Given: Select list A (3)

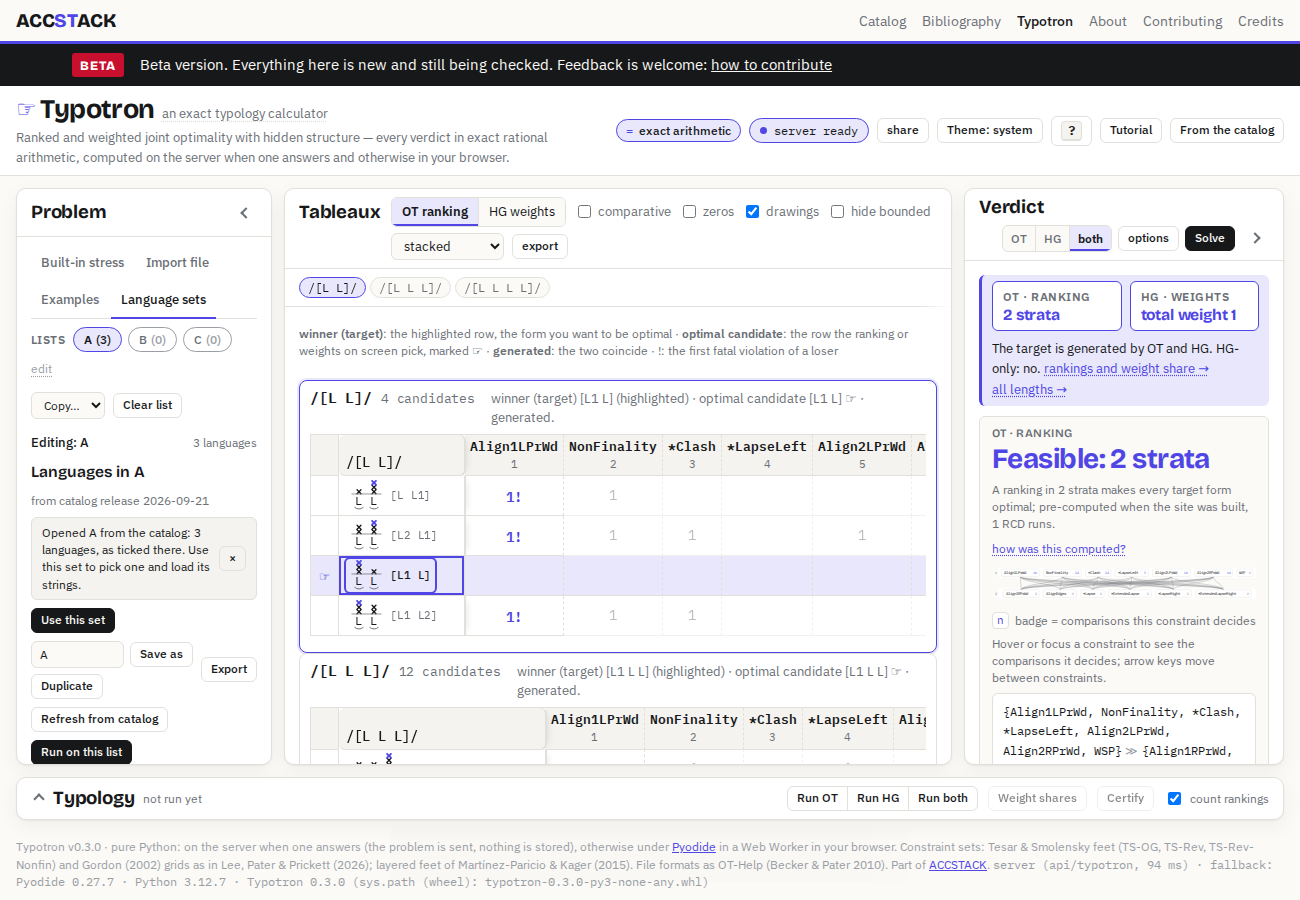Looking at the screenshot, I should pyautogui.click(x=98, y=340).
